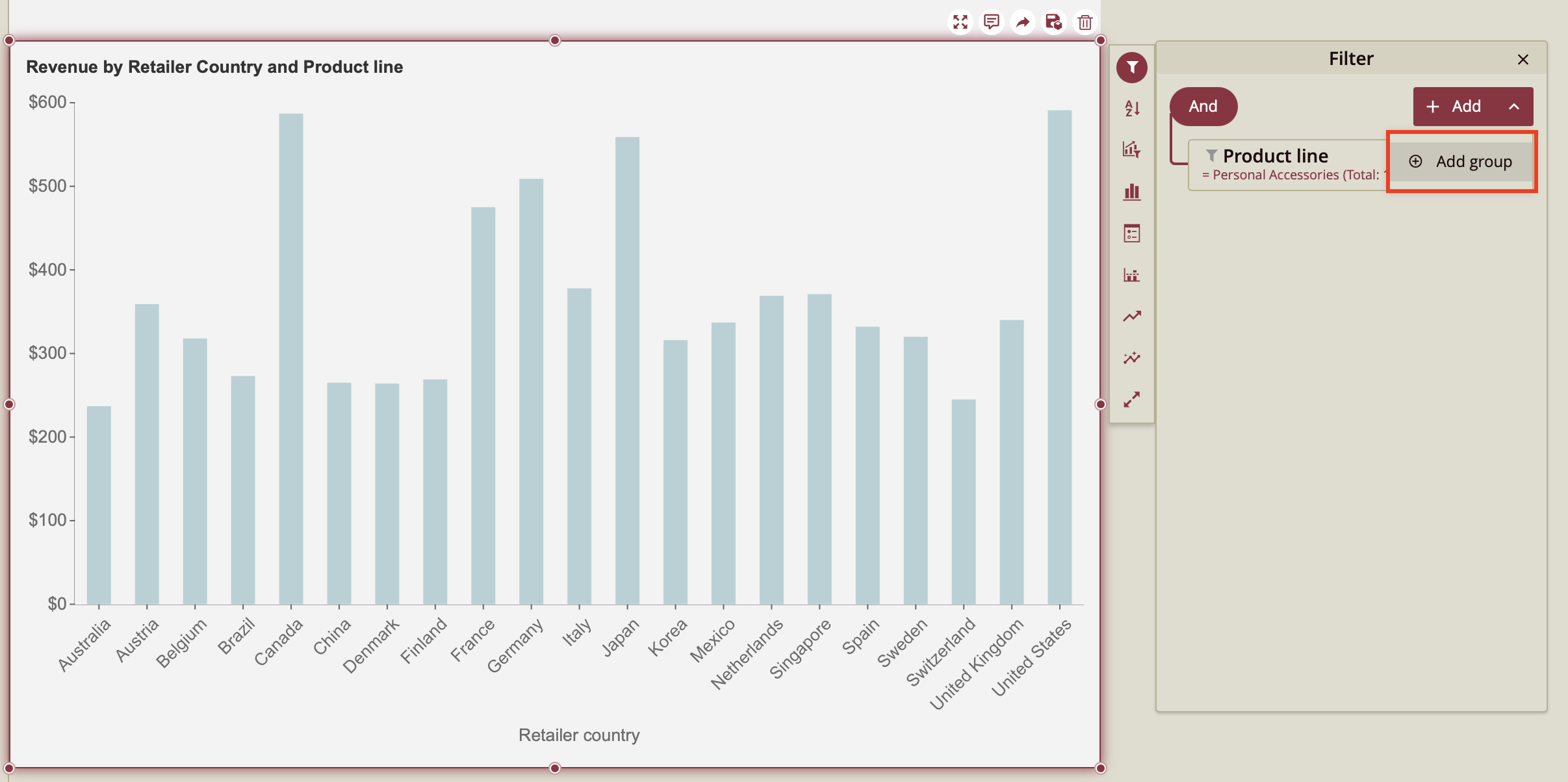Click the diagonal expand arrows icon
1568x782 pixels.
1132,399
